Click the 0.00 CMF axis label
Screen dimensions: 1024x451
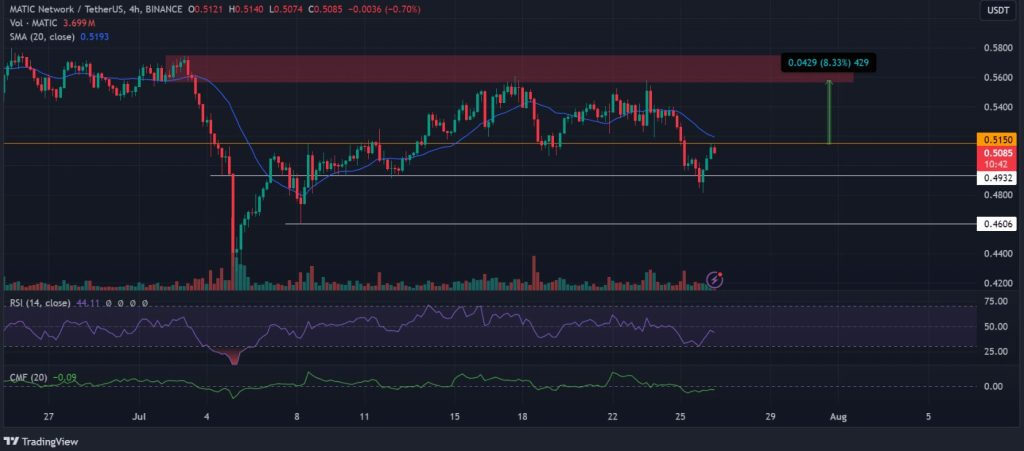[x=995, y=386]
